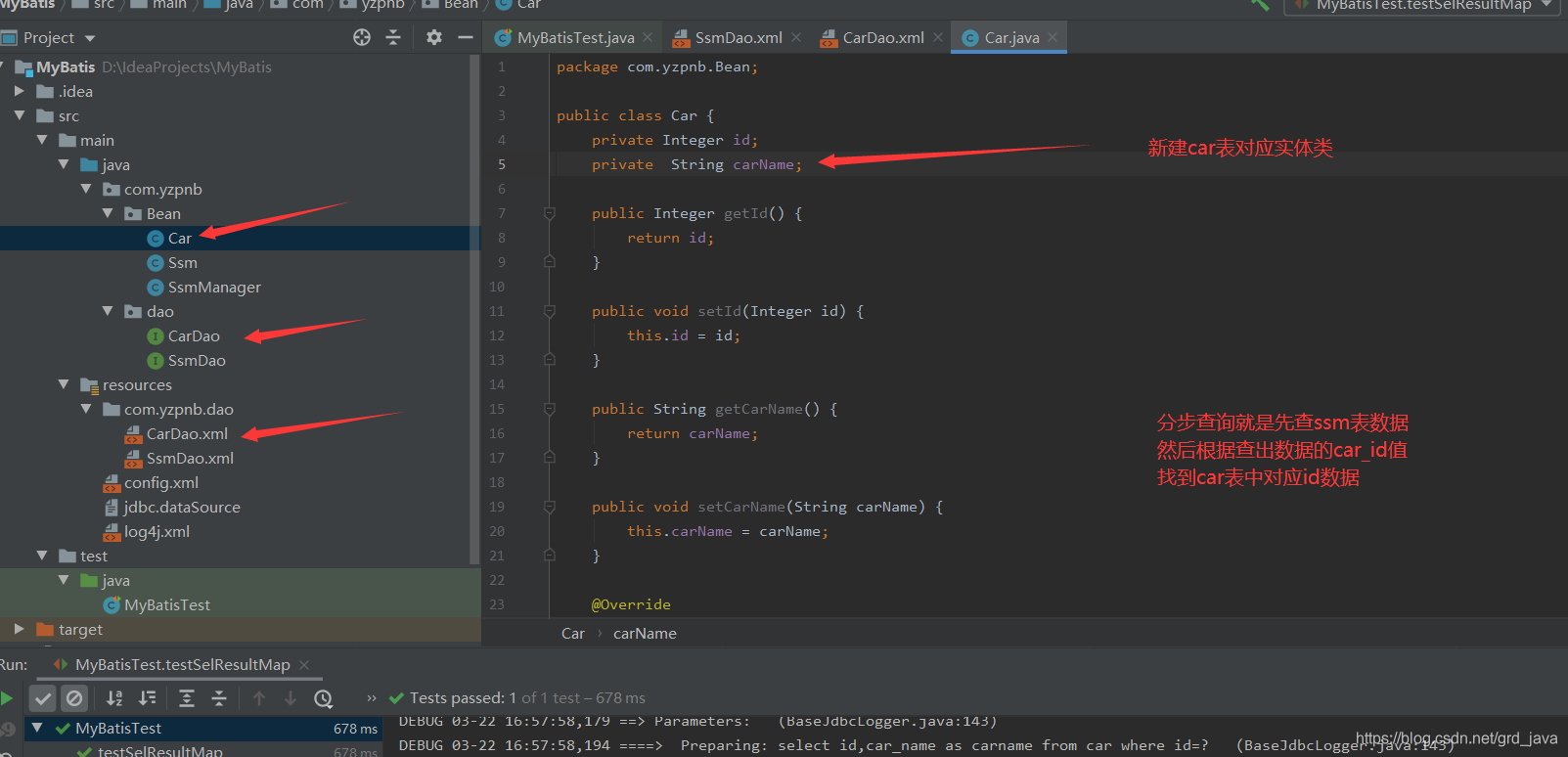Show more run toolbar actions chevron
The width and height of the screenshot is (1568, 757).
(372, 698)
